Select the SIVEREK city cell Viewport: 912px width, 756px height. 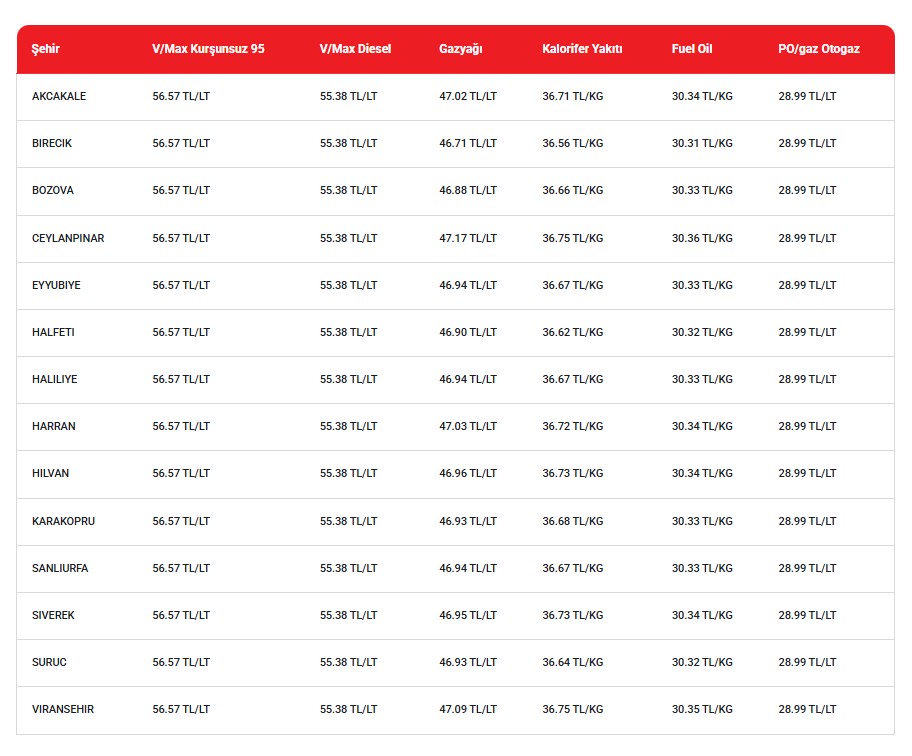(54, 615)
